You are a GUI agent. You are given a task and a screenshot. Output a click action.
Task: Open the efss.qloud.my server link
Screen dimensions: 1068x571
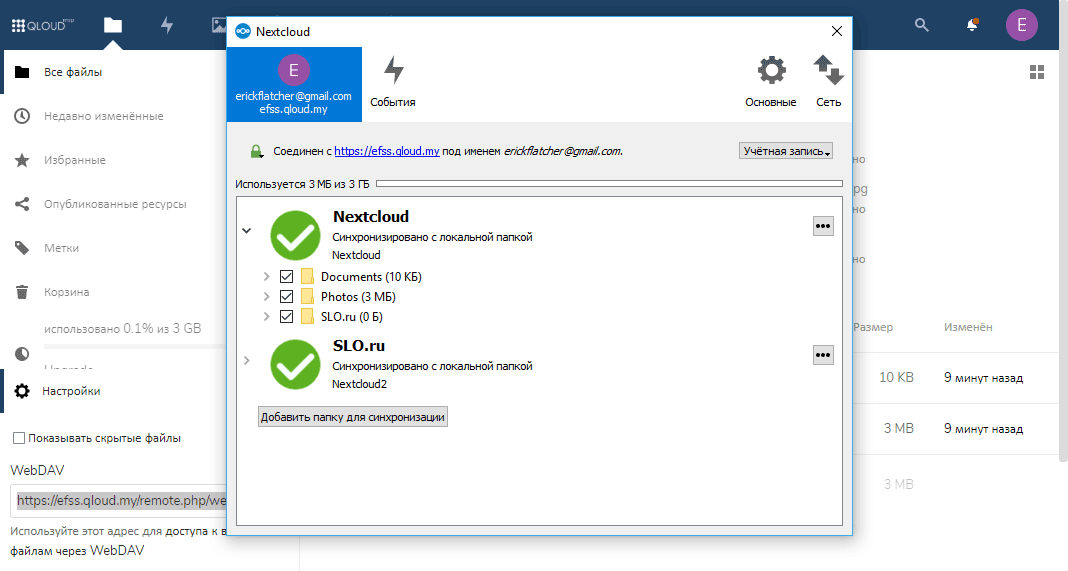tap(387, 152)
